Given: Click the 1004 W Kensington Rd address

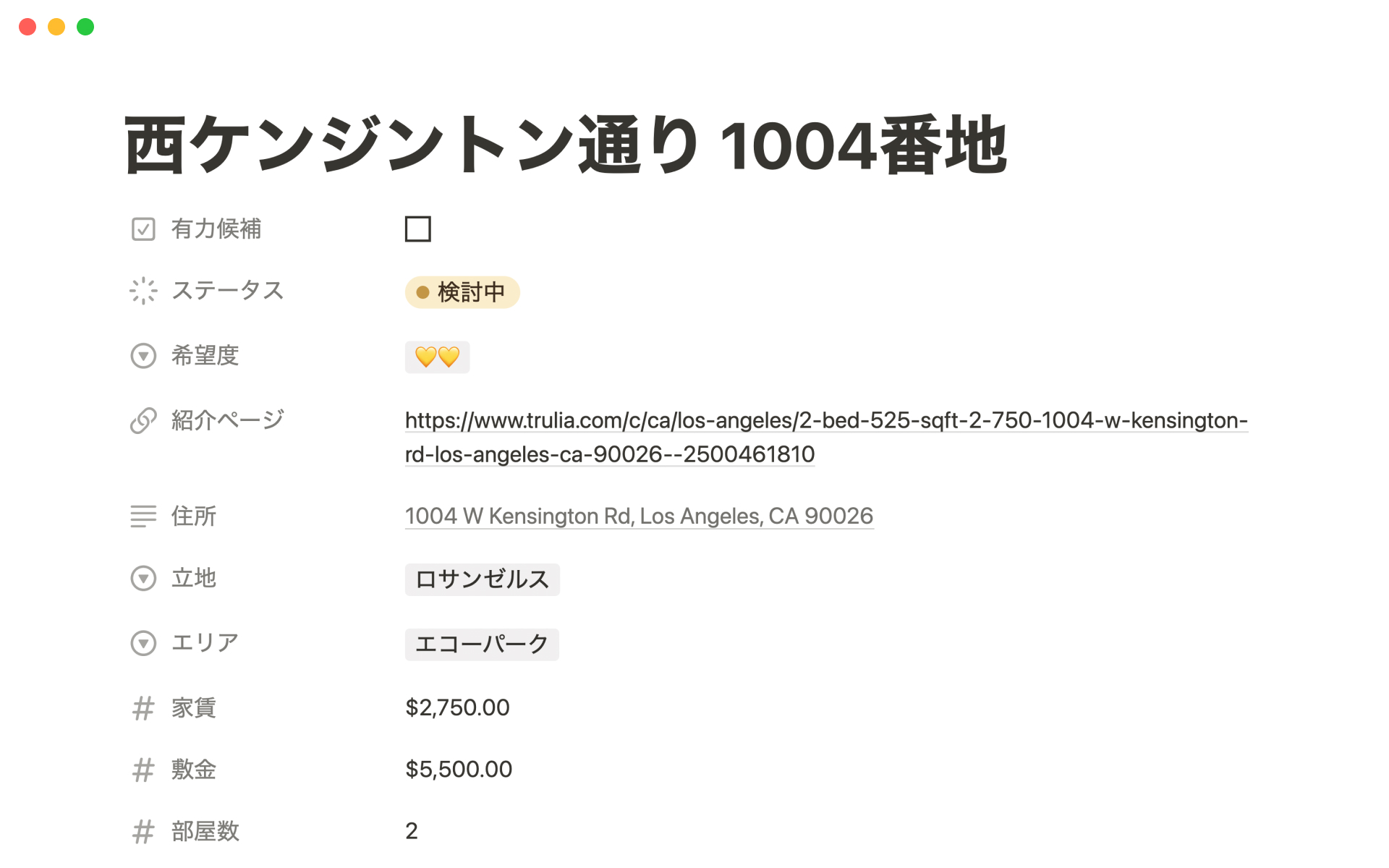Looking at the screenshot, I should [639, 516].
